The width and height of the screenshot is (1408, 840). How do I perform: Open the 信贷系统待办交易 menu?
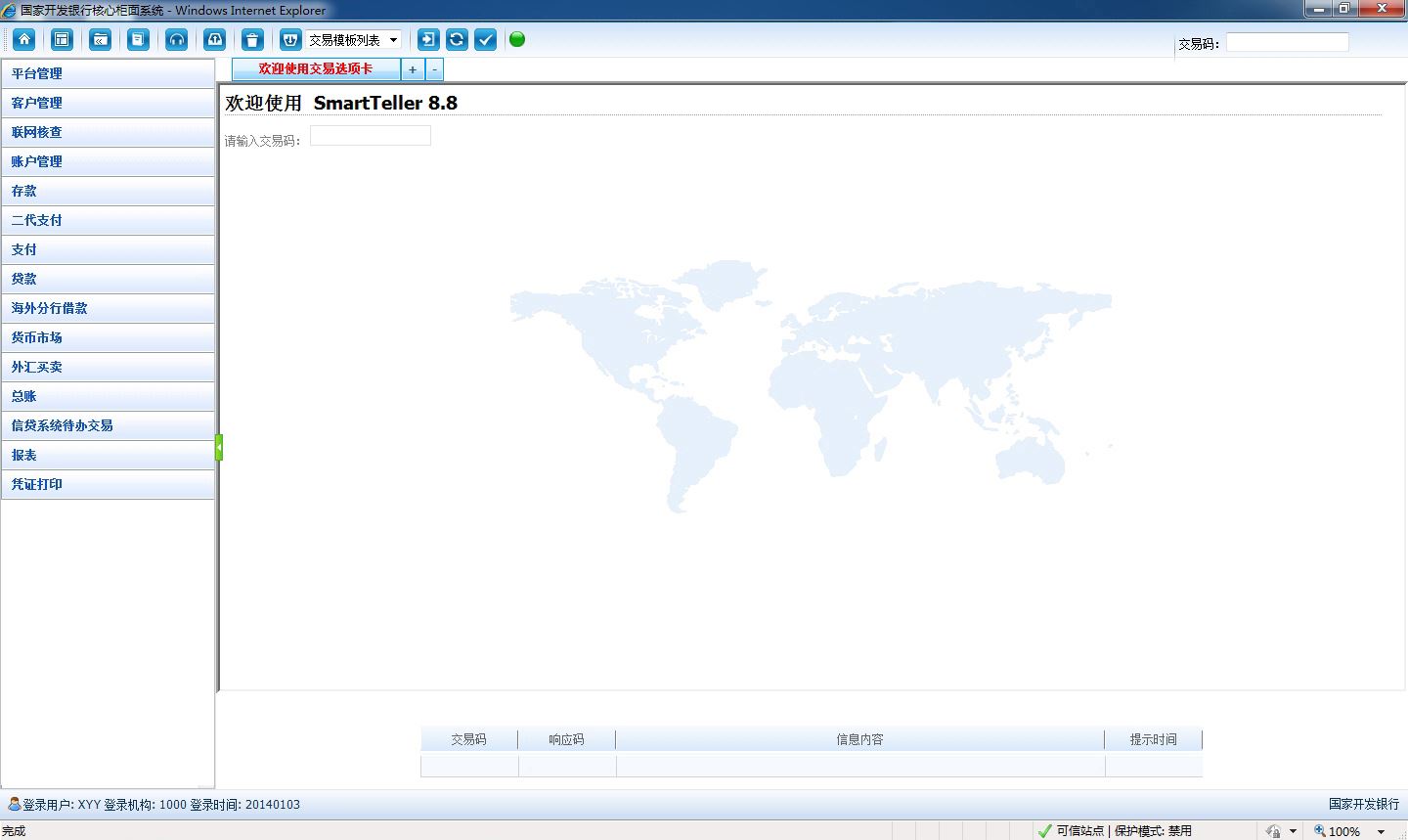pos(108,425)
